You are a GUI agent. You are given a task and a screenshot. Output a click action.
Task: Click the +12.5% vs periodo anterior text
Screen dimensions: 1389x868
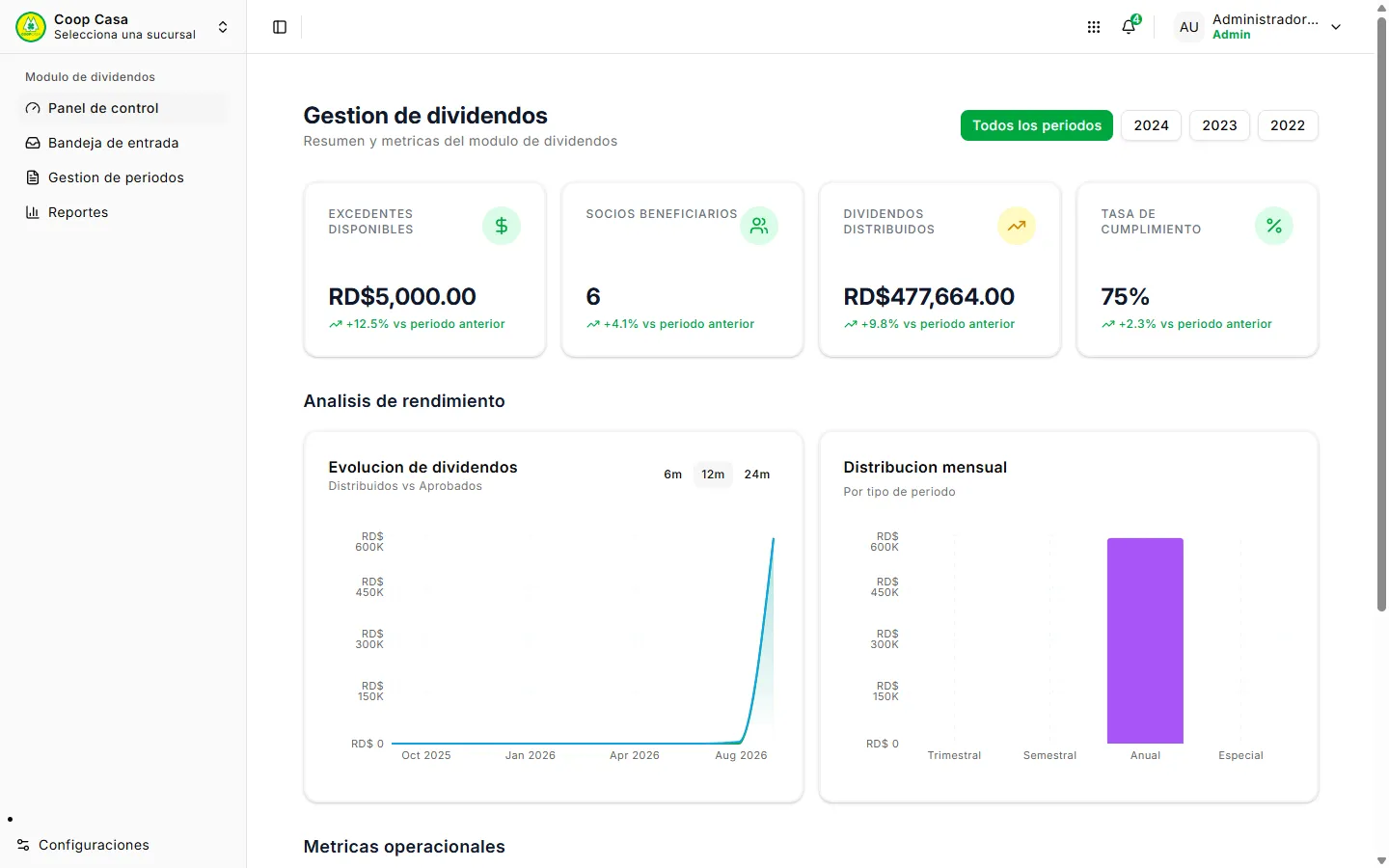(x=425, y=324)
